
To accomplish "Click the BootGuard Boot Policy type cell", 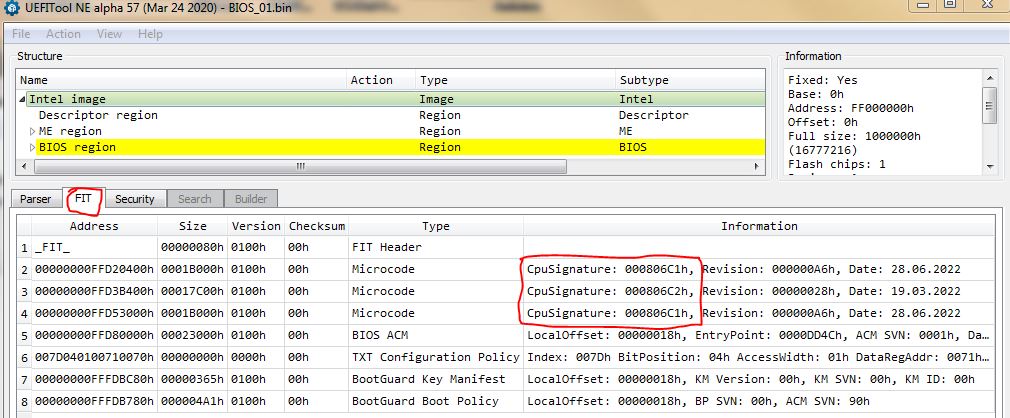I will click(x=435, y=401).
